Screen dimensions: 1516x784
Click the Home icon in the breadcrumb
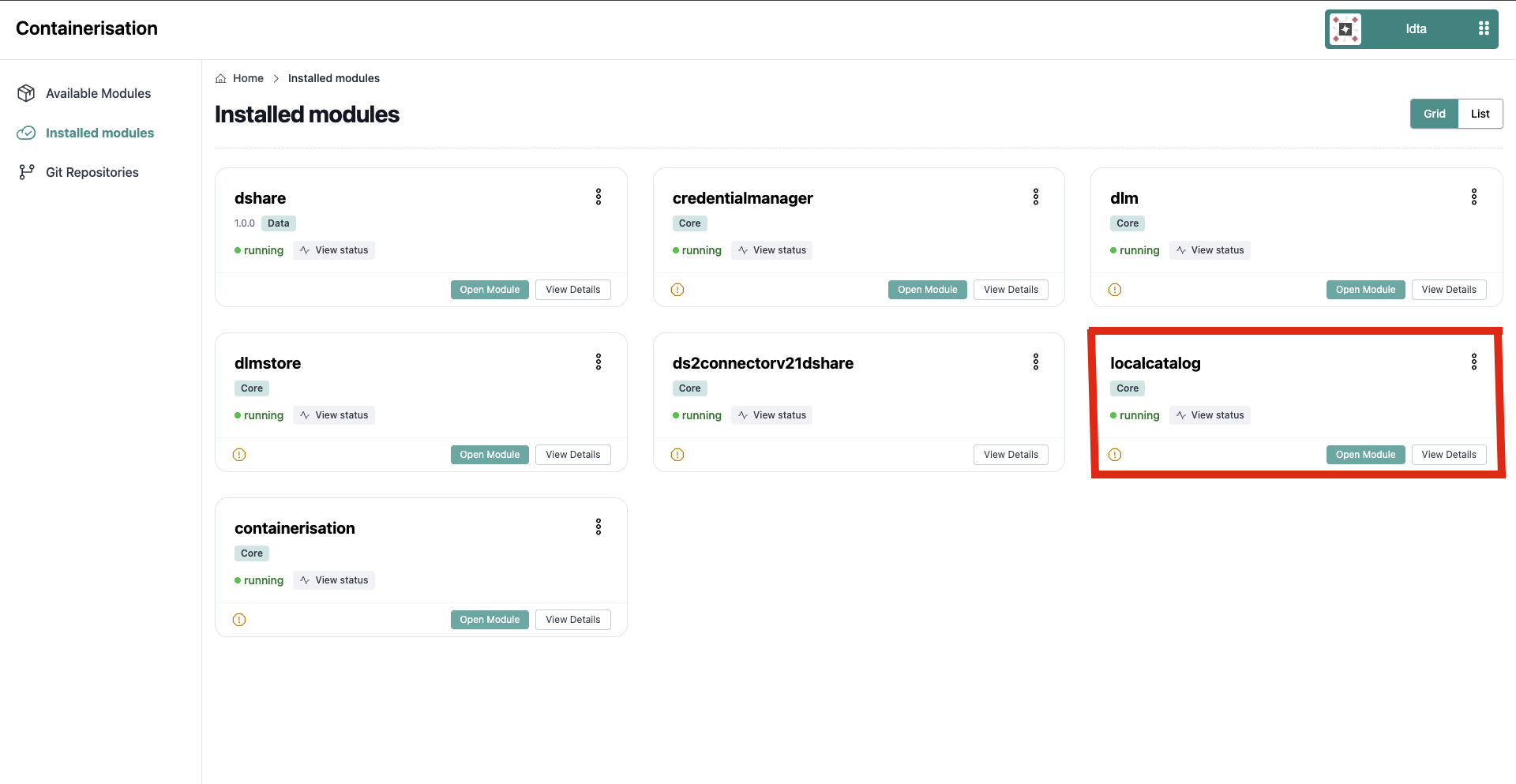[221, 78]
